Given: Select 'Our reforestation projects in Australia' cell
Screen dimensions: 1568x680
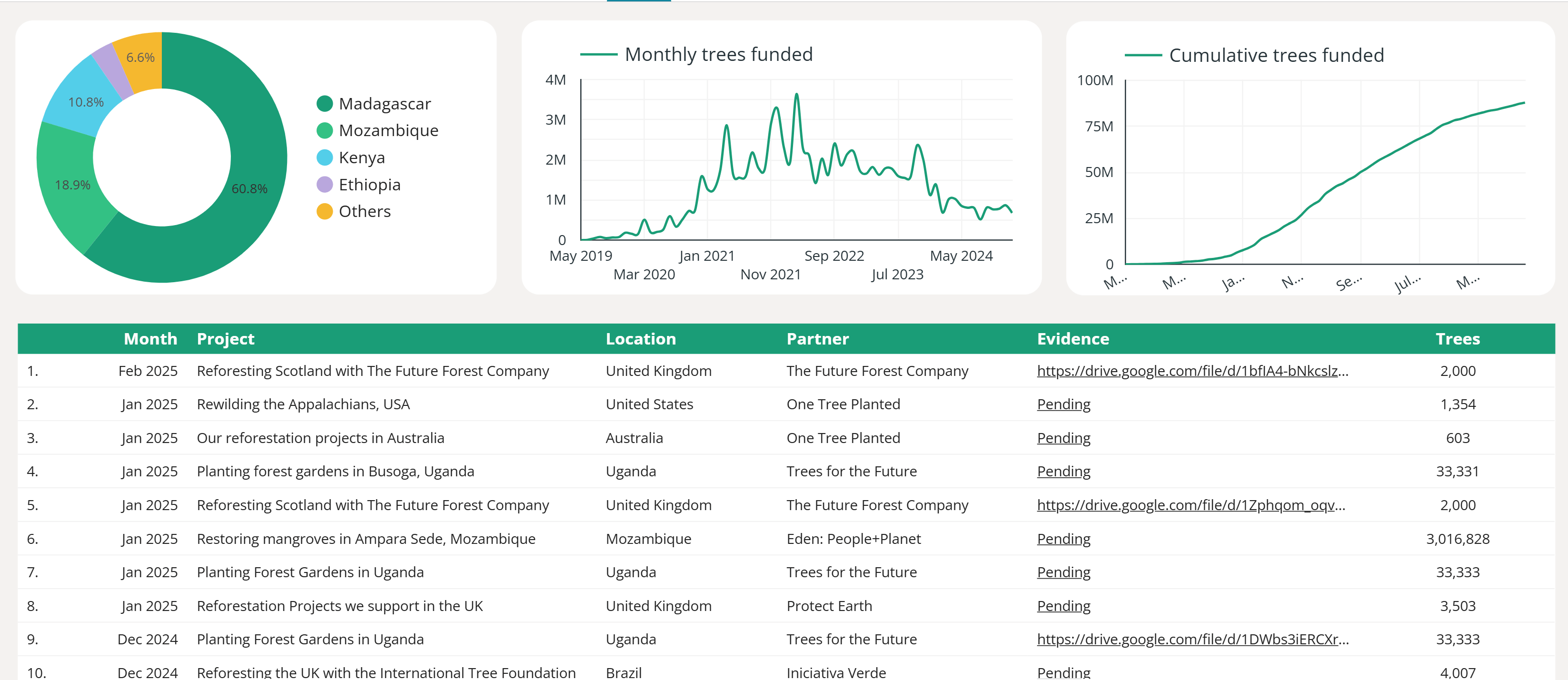Looking at the screenshot, I should point(320,438).
